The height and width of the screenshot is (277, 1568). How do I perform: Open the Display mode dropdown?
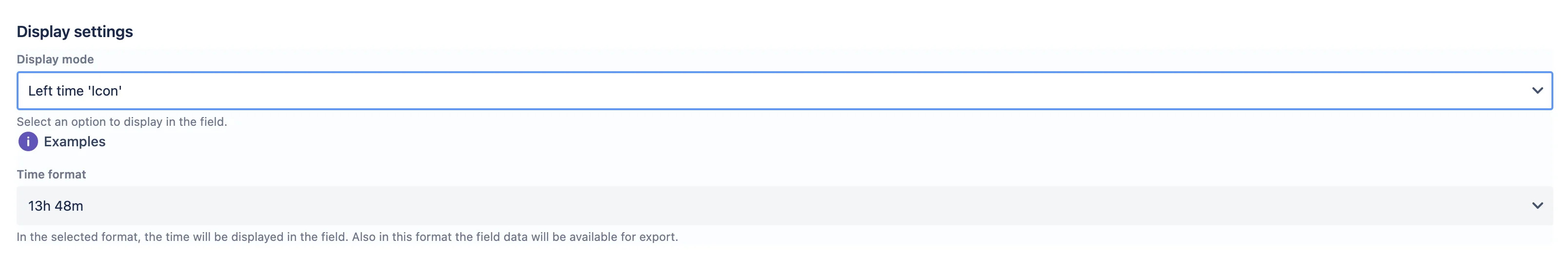coord(784,91)
